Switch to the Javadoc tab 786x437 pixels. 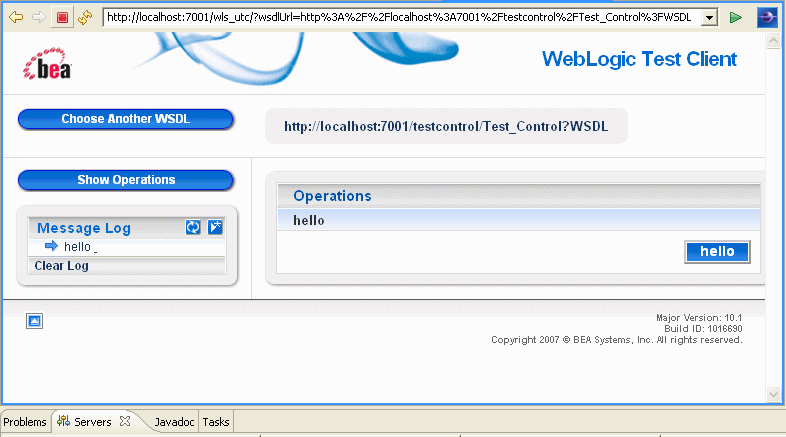click(x=174, y=422)
